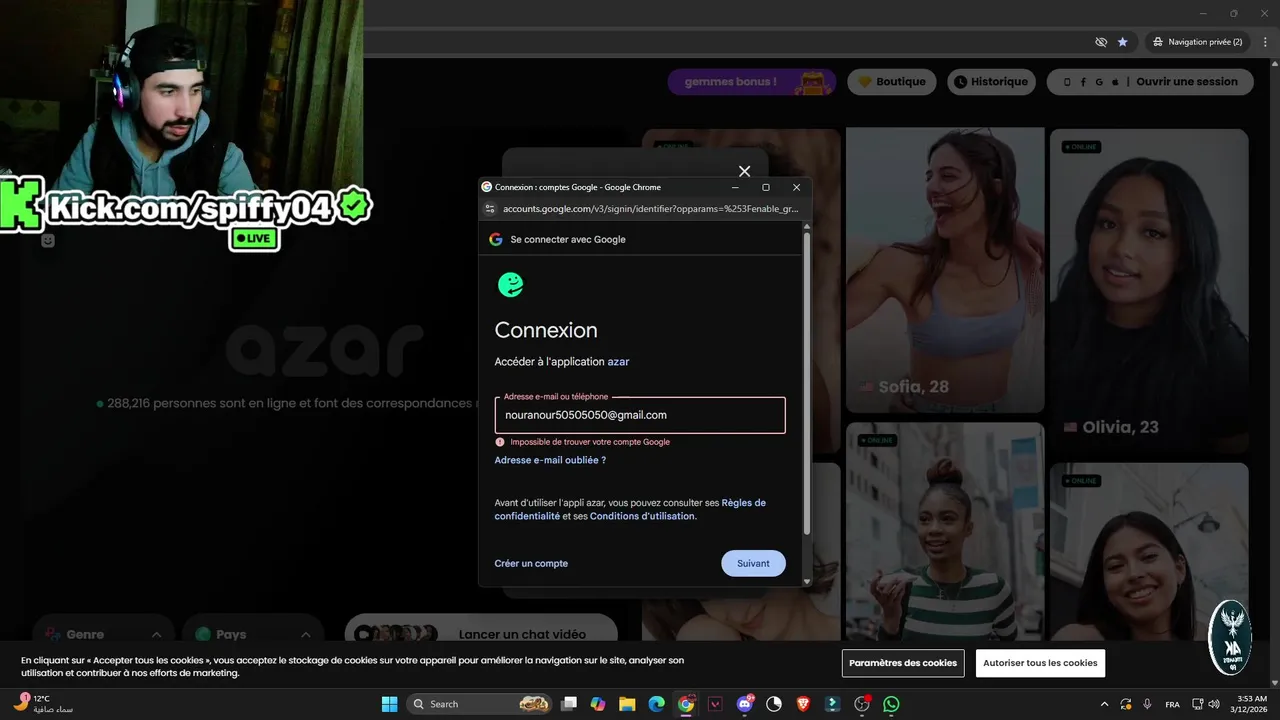The width and height of the screenshot is (1280, 720).
Task: Click the taskbar Search box
Action: coord(480,704)
